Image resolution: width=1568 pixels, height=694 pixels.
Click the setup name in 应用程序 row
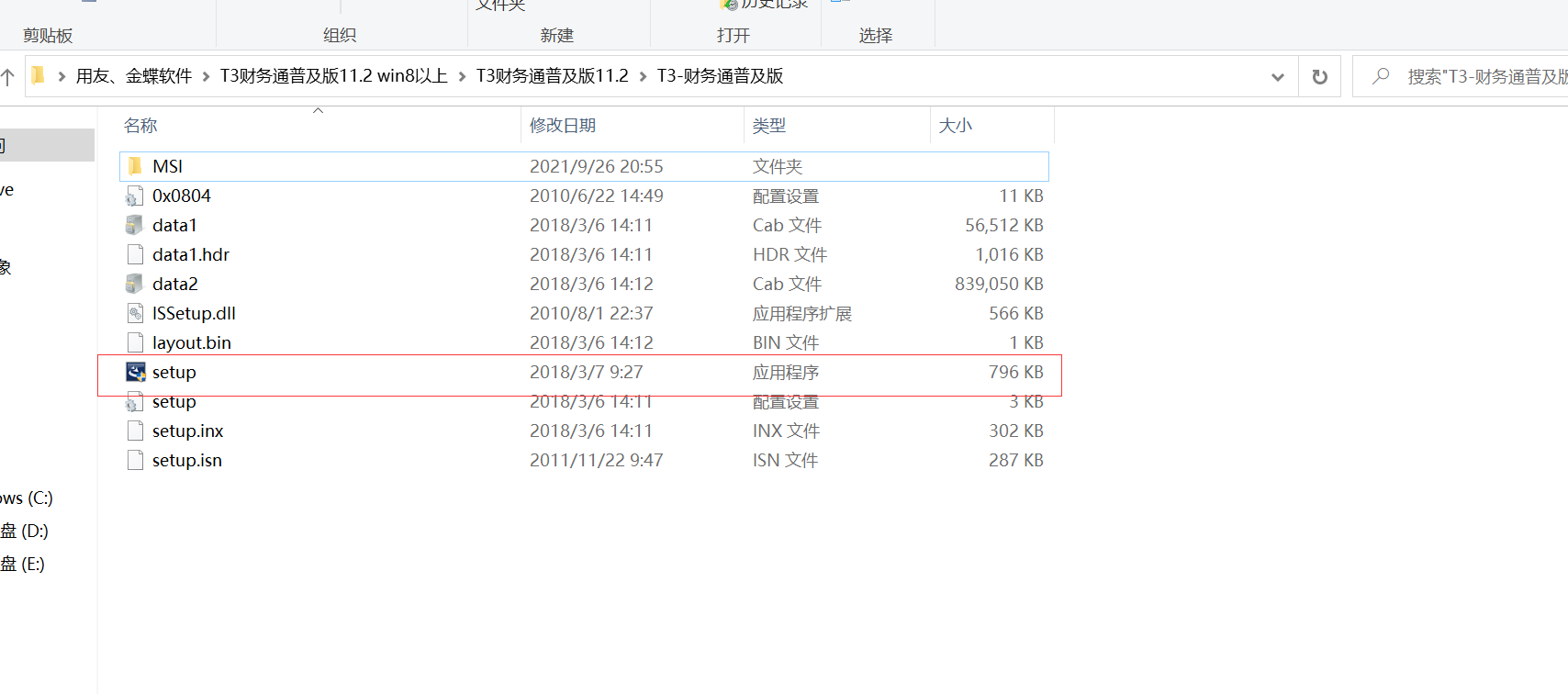click(174, 372)
